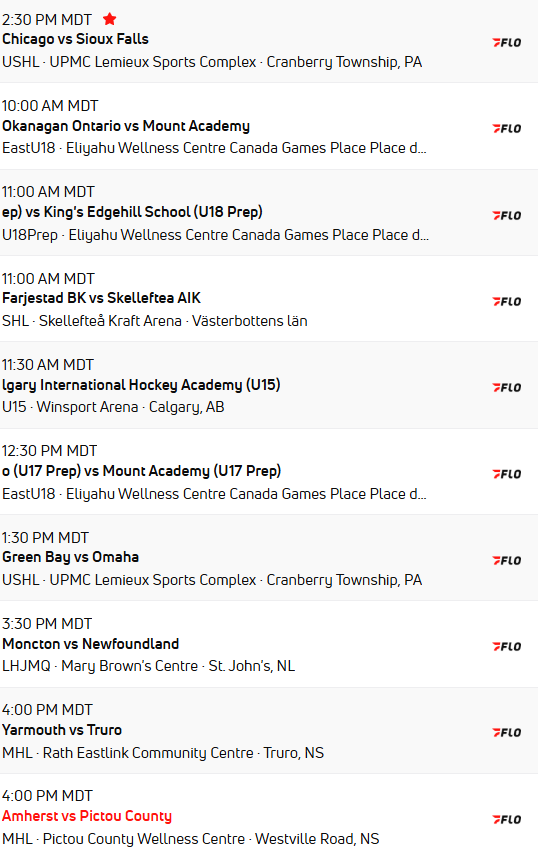547x855 pixels.
Task: Click FLO logo beside Yarmouth vs Truro
Action: tap(507, 733)
